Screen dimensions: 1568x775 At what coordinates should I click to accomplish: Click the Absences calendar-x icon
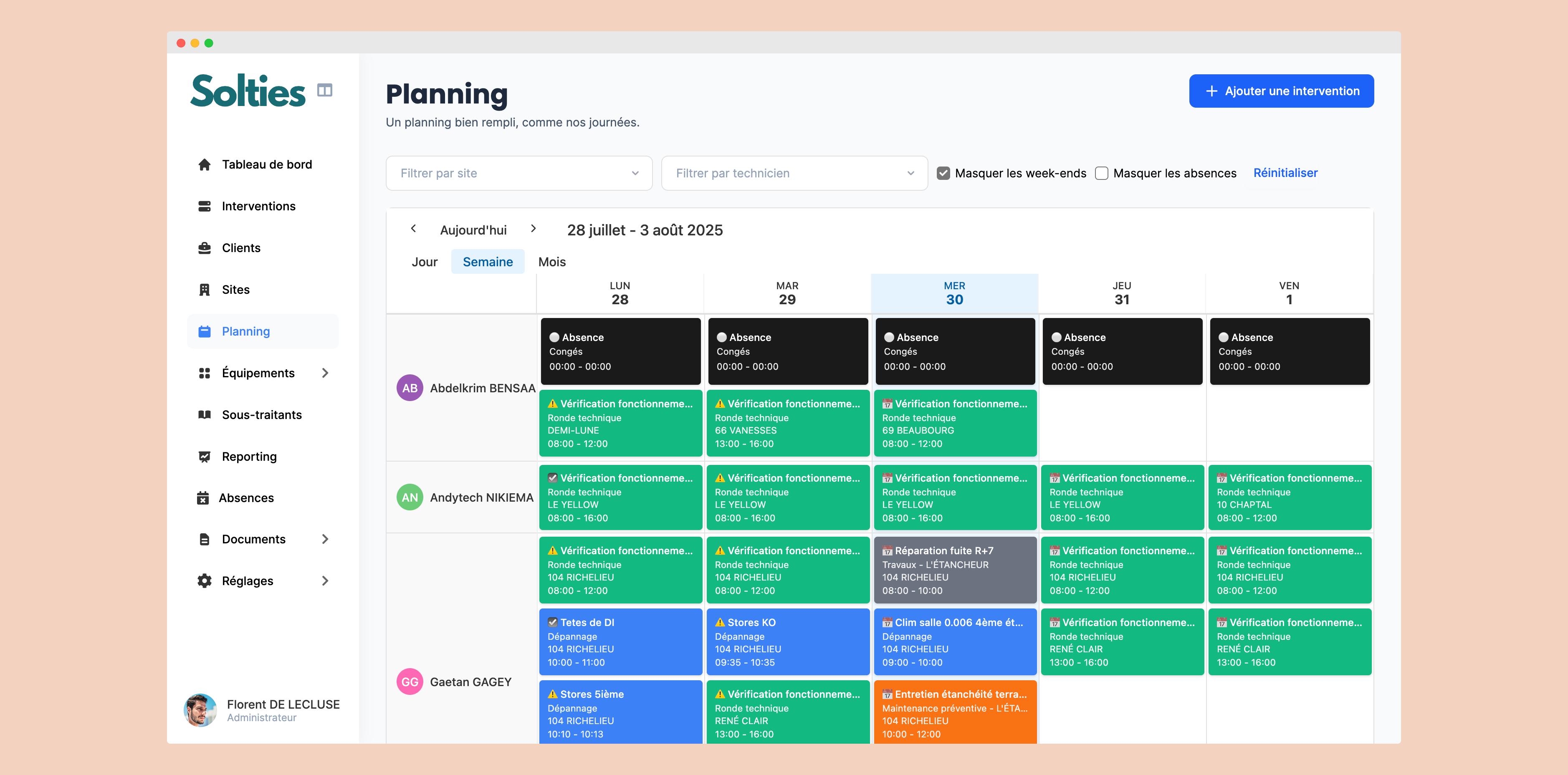point(203,497)
